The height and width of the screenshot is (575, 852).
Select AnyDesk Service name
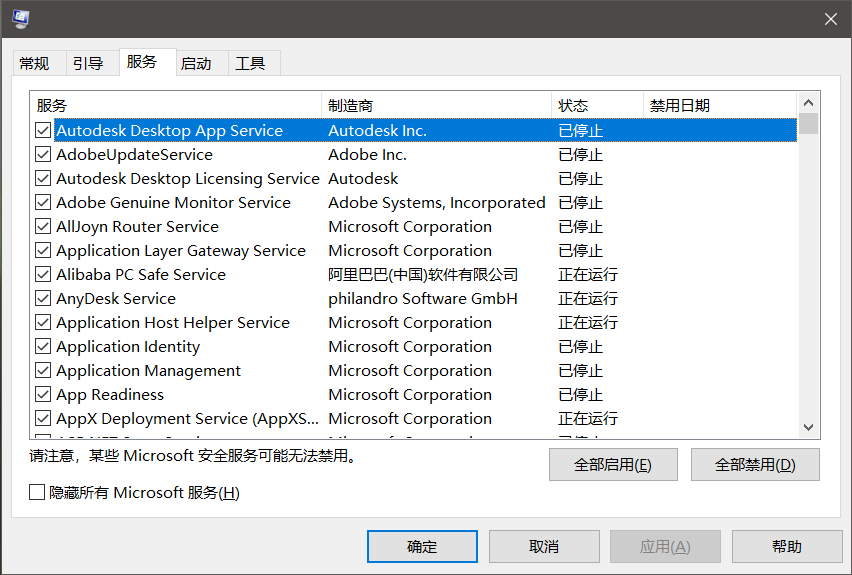coord(116,298)
